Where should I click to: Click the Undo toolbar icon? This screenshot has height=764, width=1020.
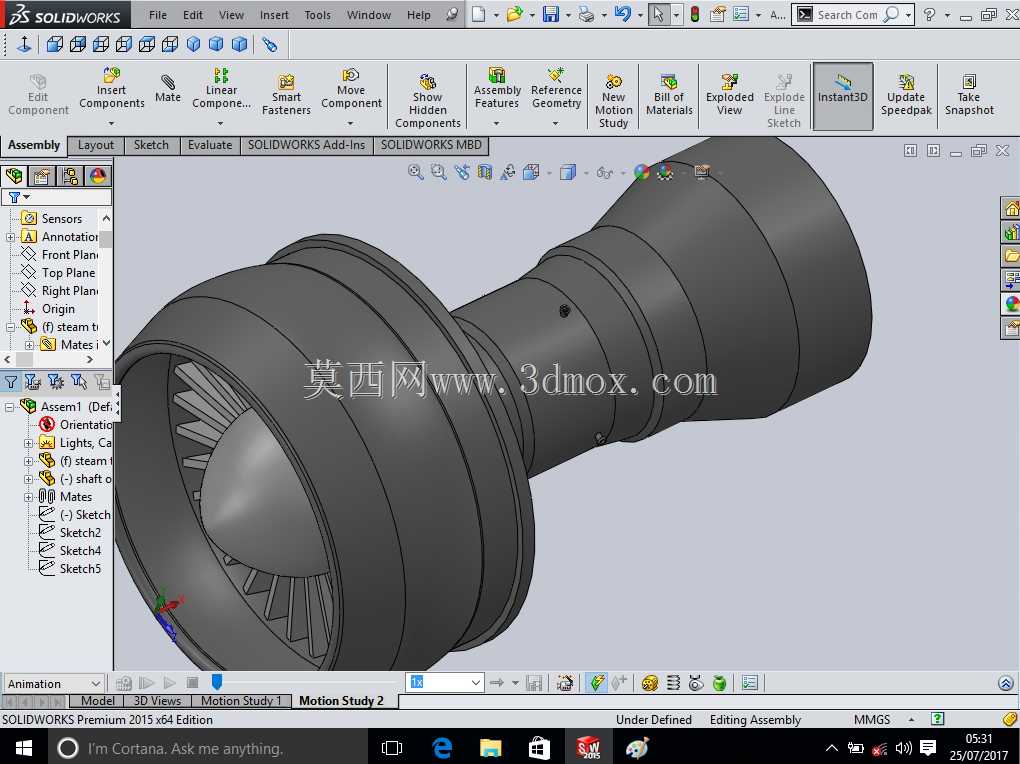(x=623, y=14)
